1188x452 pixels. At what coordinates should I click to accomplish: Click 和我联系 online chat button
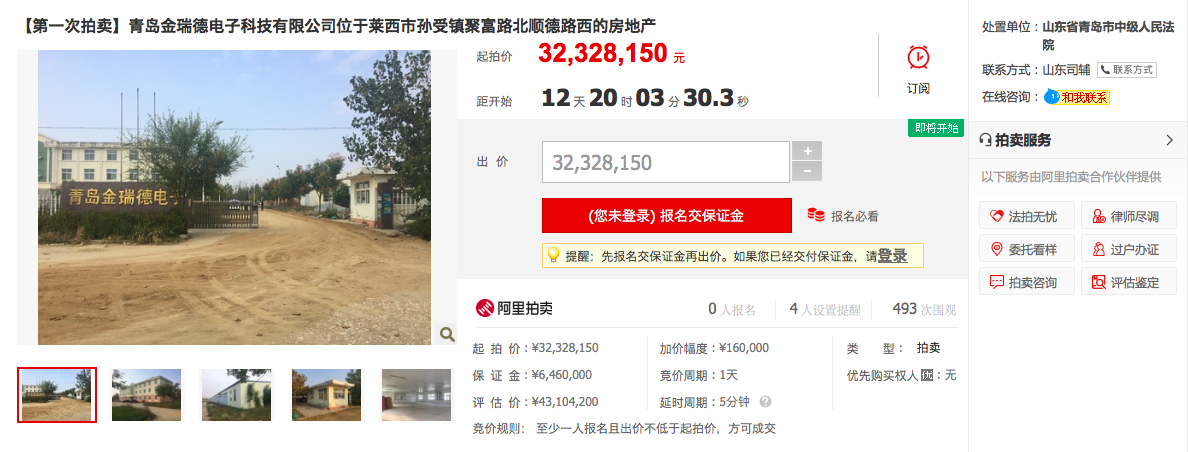tap(1077, 97)
